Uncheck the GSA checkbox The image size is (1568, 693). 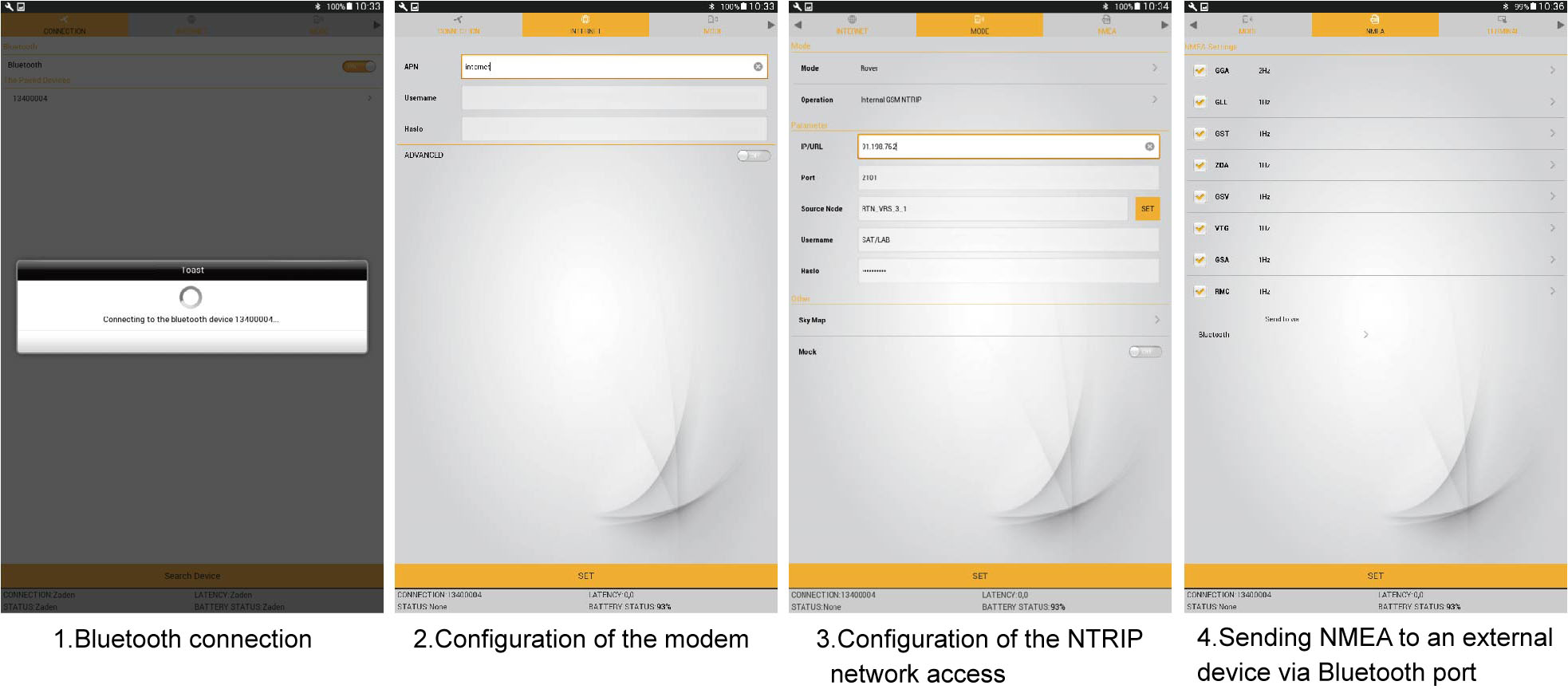pyautogui.click(x=1200, y=259)
